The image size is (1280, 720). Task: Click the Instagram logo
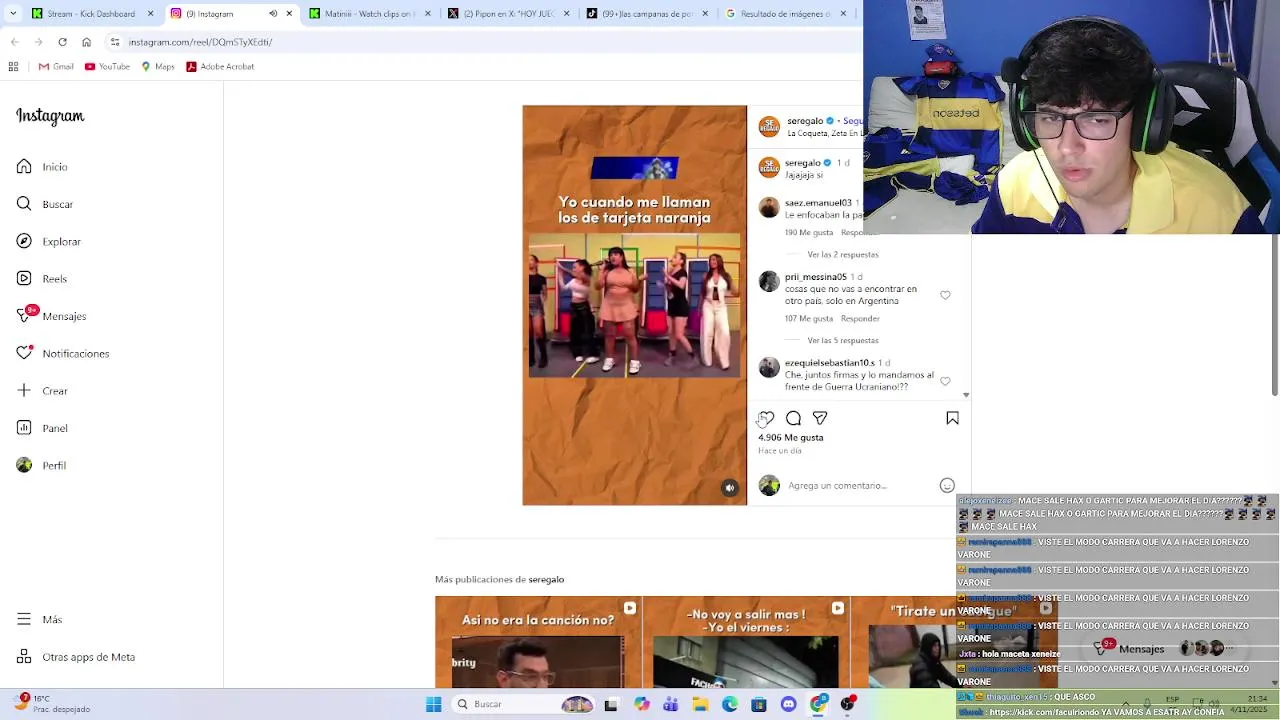(50, 116)
